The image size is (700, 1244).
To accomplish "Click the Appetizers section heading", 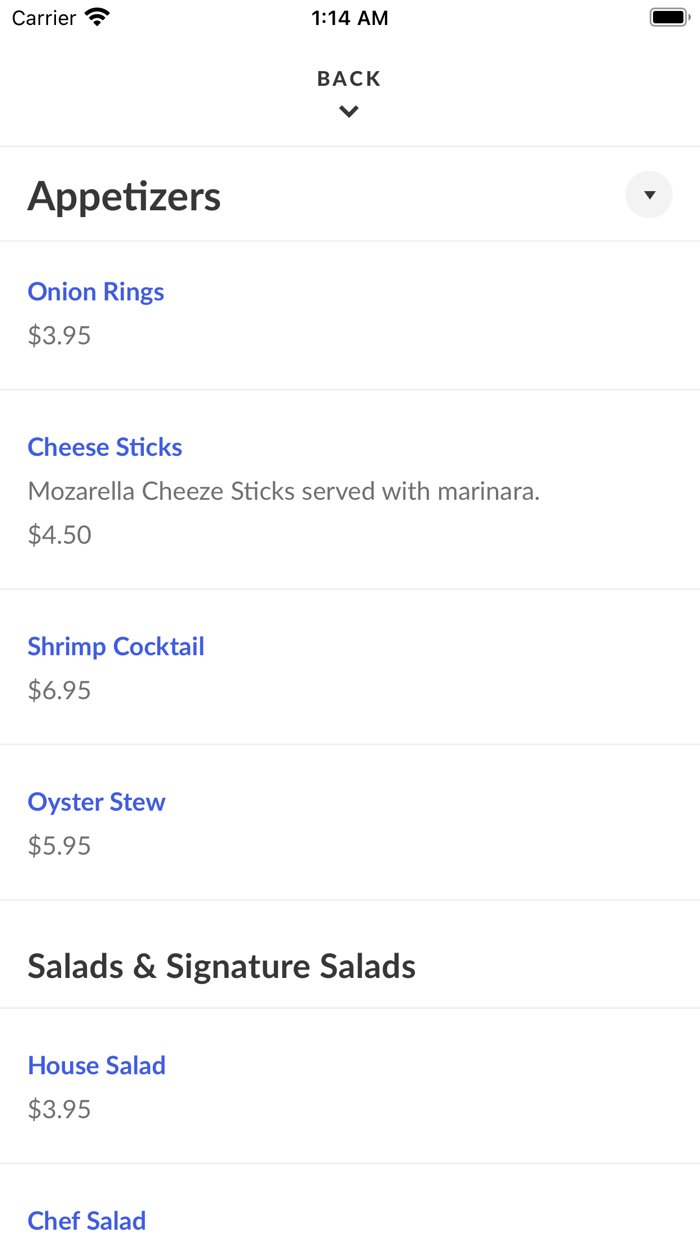I will 124,196.
